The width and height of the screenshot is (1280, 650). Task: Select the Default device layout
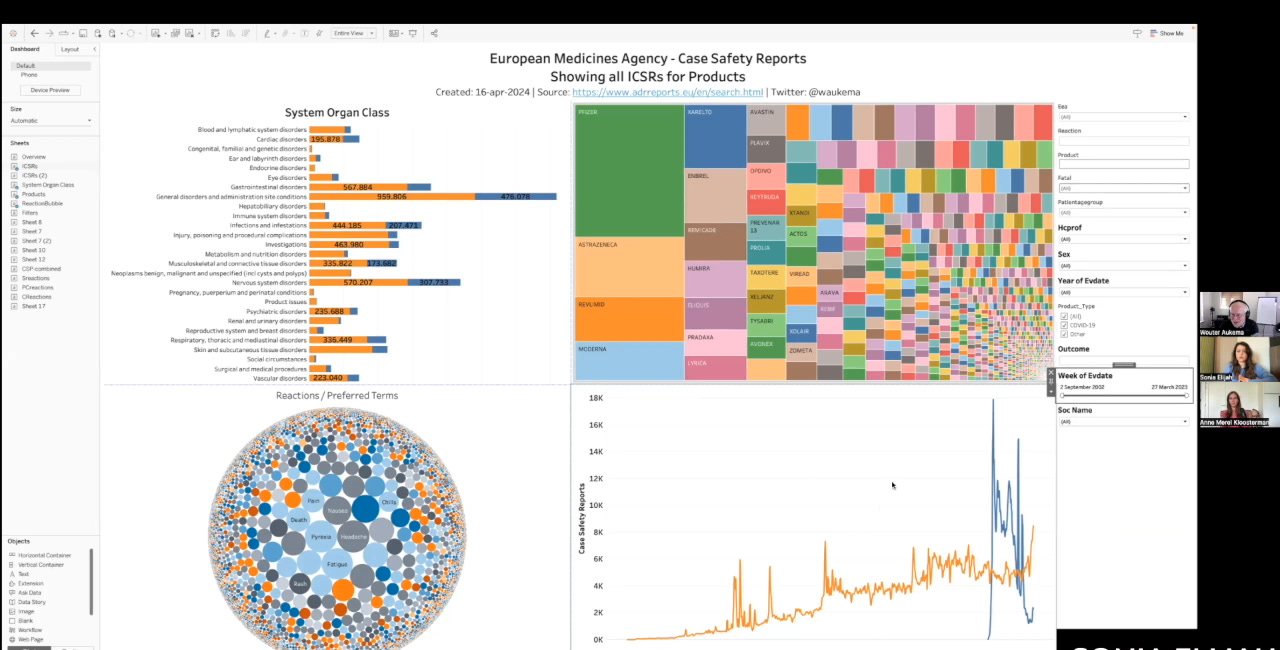pos(51,66)
